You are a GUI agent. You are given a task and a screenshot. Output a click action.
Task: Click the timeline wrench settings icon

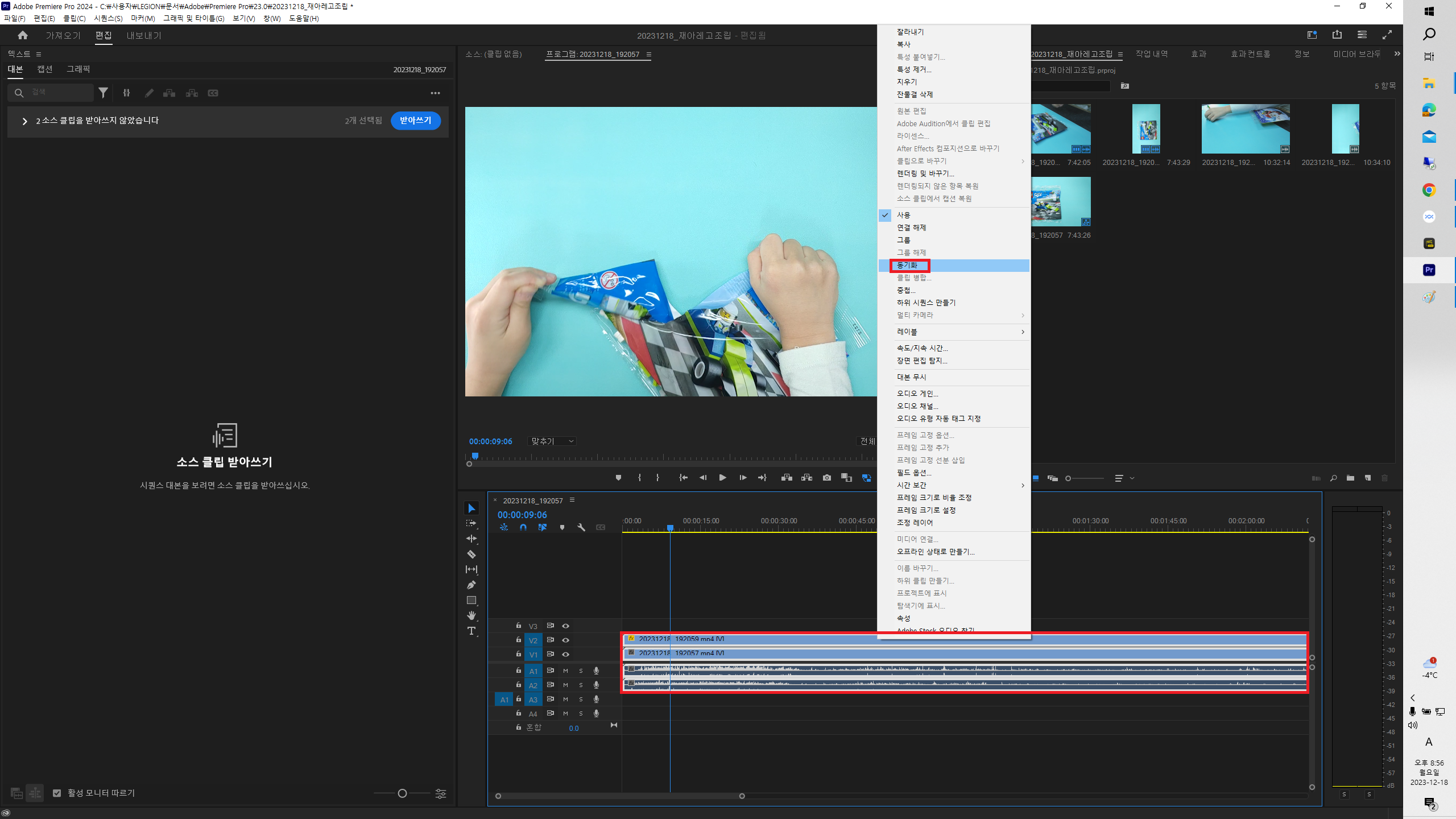[x=581, y=527]
